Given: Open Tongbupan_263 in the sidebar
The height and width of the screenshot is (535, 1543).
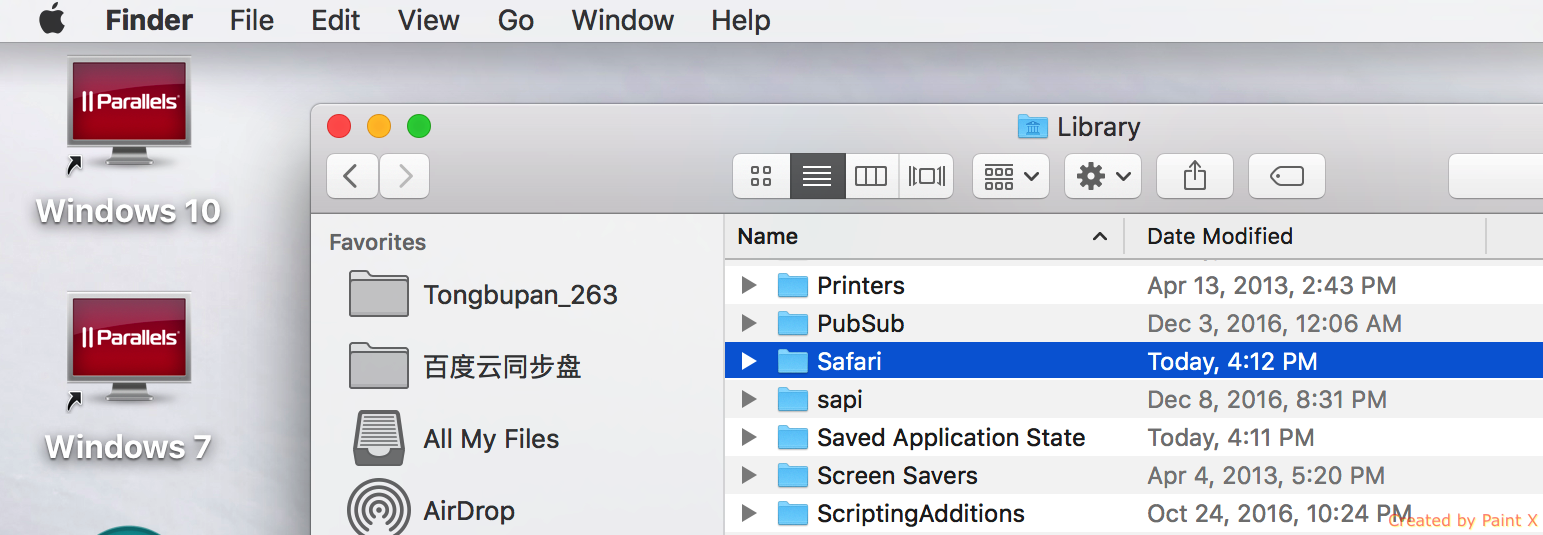Looking at the screenshot, I should [520, 295].
